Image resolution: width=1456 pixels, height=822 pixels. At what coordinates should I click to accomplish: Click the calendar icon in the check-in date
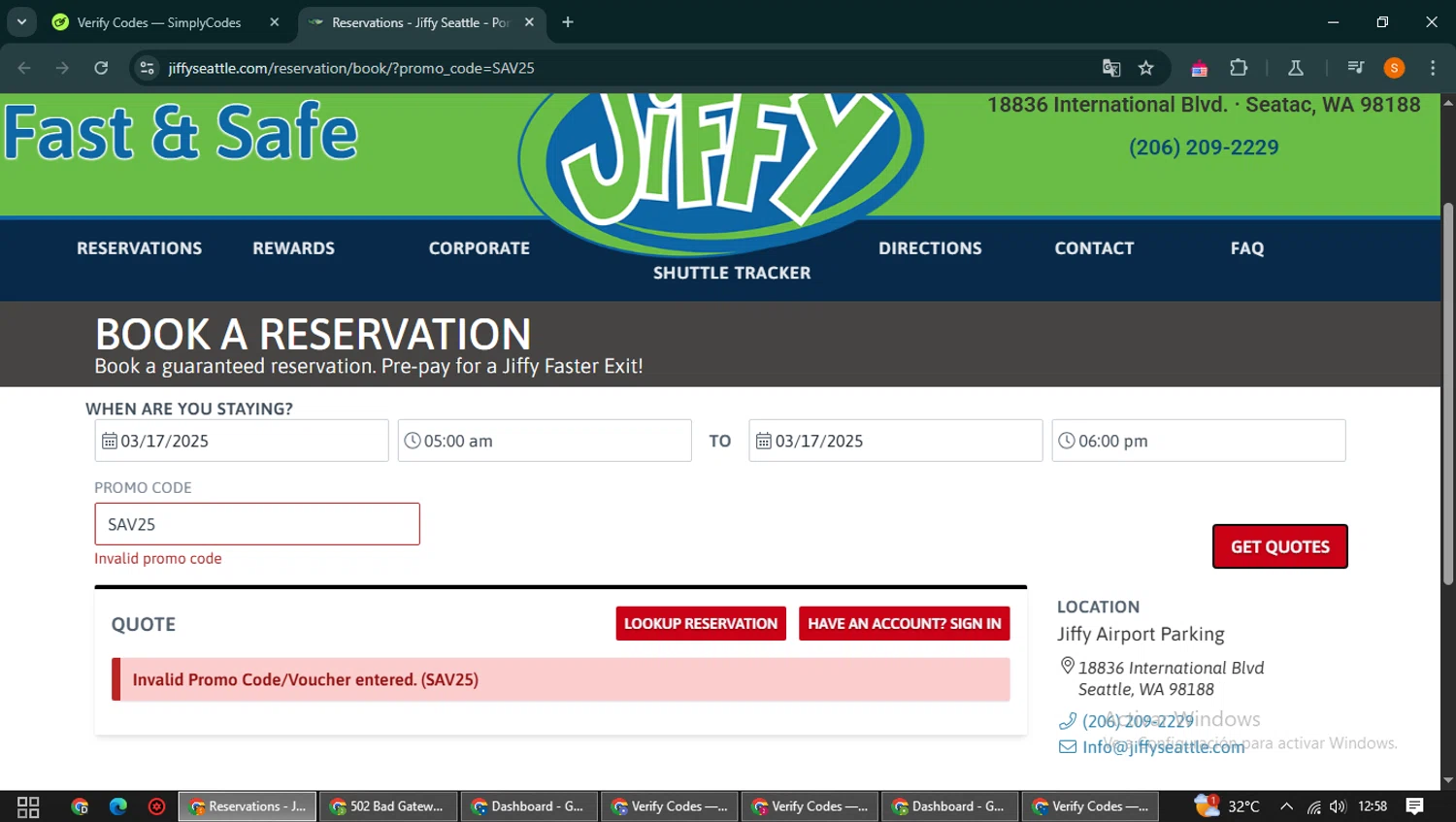point(110,441)
